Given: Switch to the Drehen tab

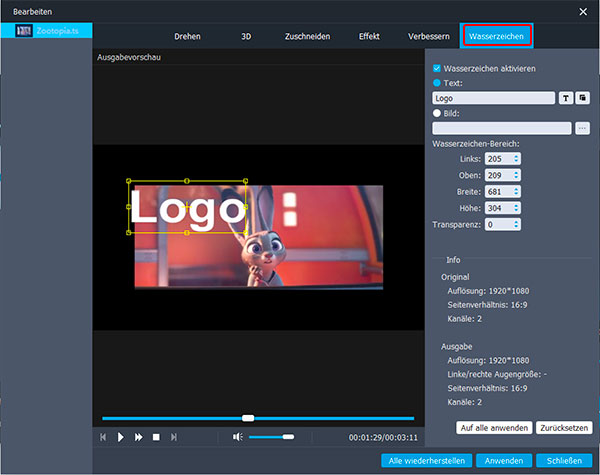Looking at the screenshot, I should (187, 36).
